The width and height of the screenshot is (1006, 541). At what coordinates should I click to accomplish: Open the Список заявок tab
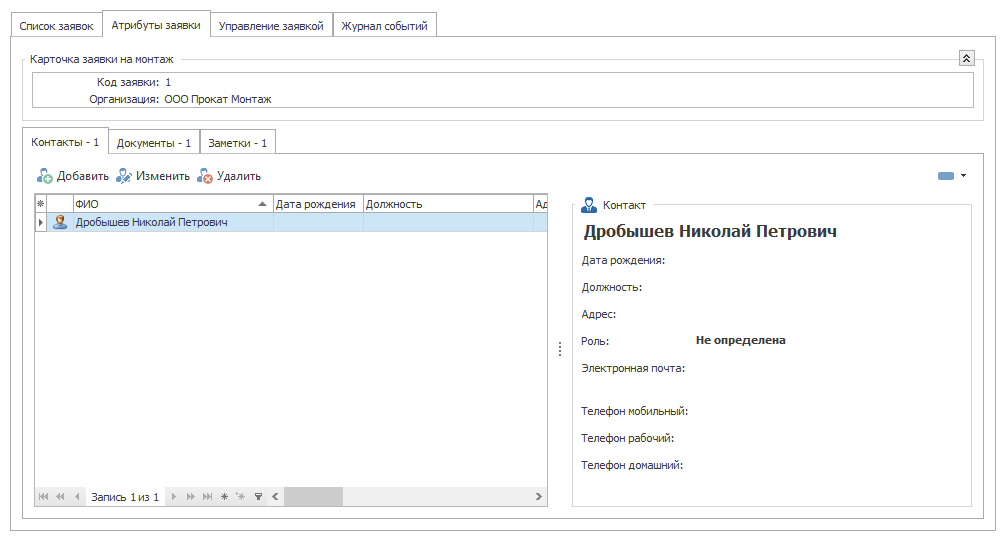pyautogui.click(x=56, y=26)
